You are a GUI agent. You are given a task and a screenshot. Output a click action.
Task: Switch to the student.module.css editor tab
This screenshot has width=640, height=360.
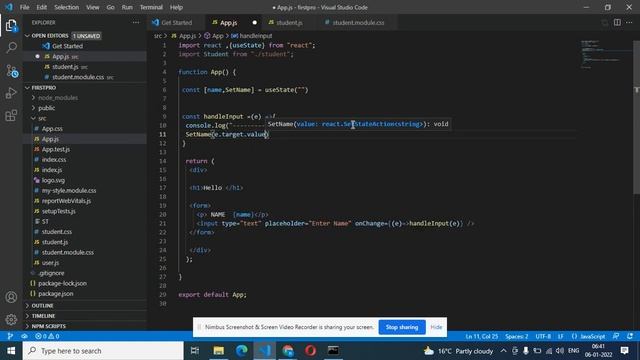358,22
